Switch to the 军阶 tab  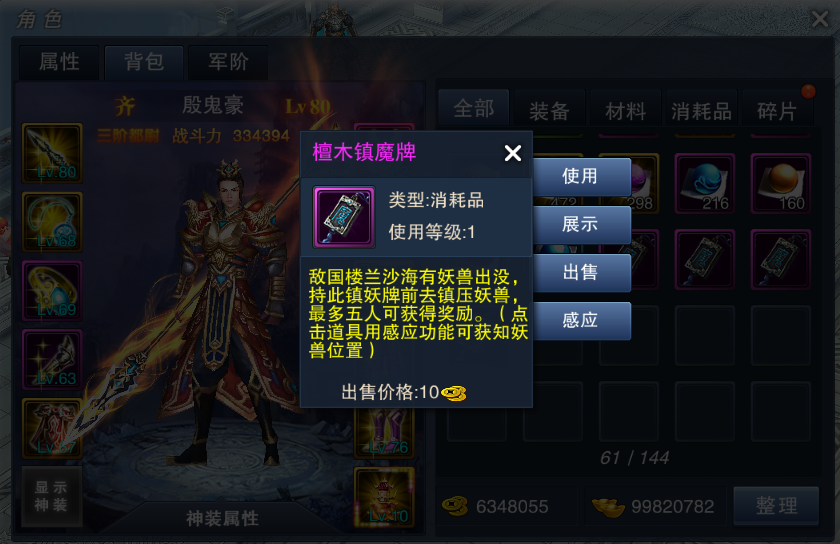click(x=228, y=62)
